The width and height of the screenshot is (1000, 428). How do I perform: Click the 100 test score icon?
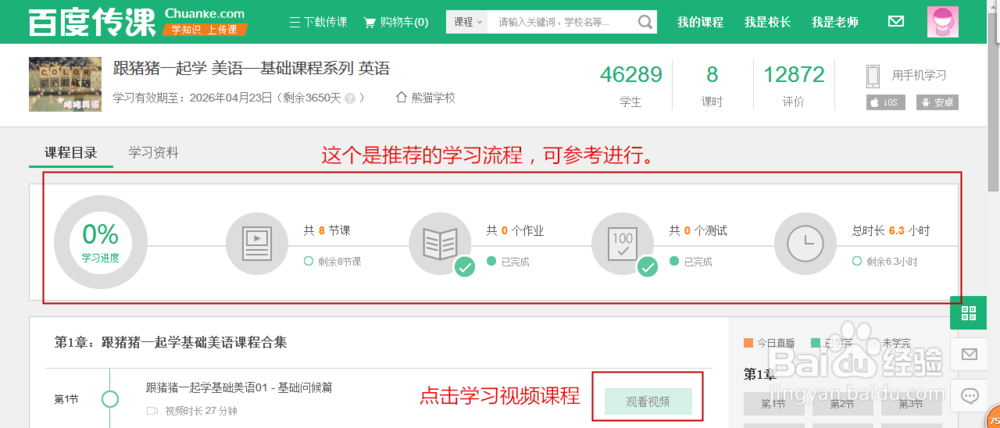622,244
